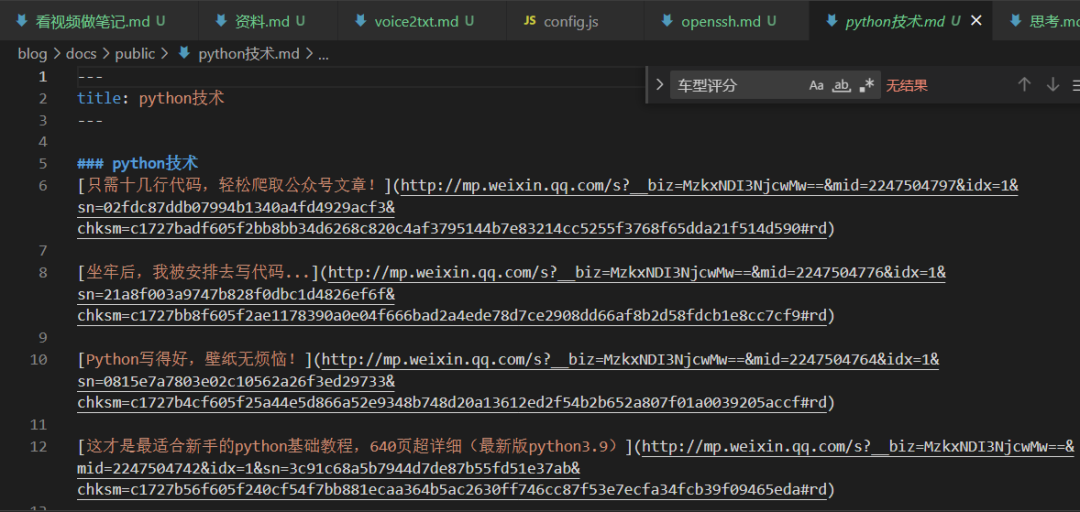Image resolution: width=1080 pixels, height=512 pixels.
Task: Click line number 10 in gutter
Action: [39, 360]
